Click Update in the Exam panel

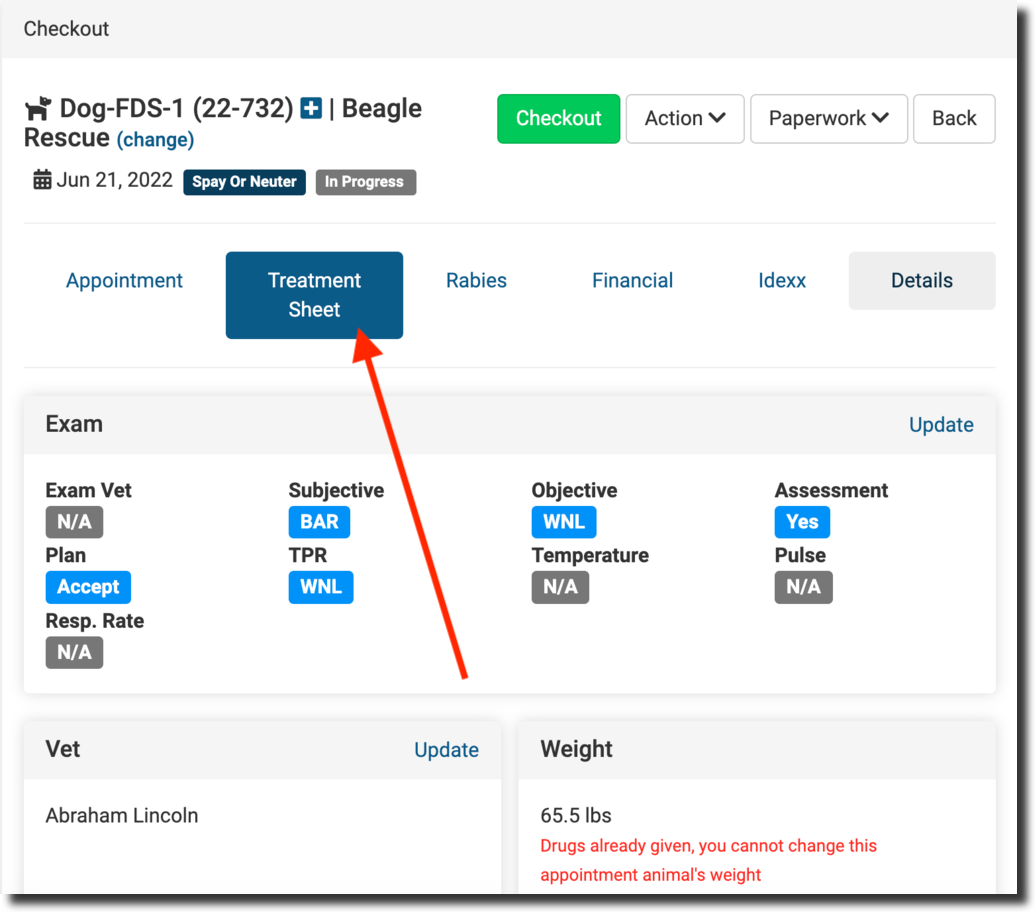point(940,424)
